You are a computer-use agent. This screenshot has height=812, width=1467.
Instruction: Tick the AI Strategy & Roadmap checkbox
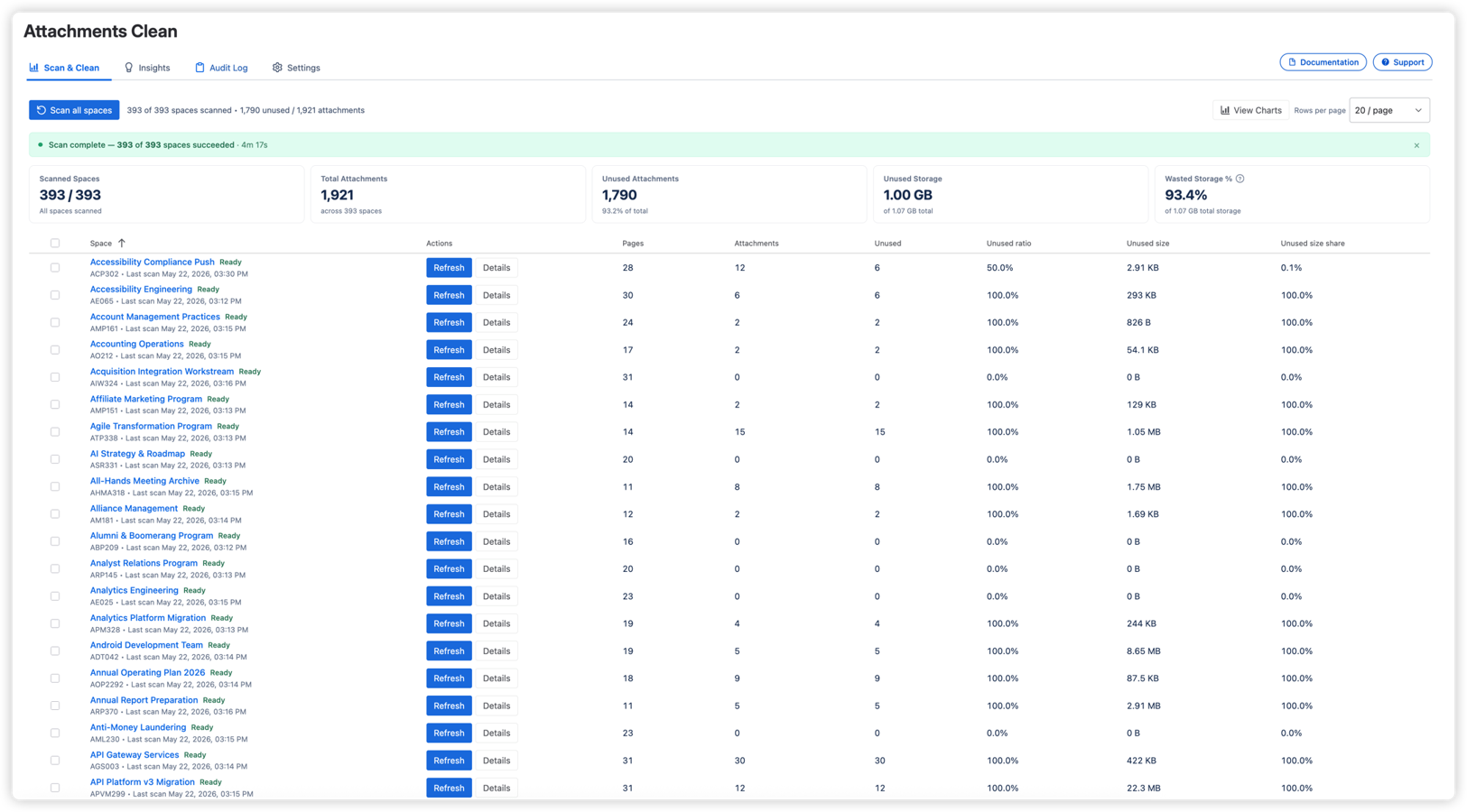coord(55,459)
